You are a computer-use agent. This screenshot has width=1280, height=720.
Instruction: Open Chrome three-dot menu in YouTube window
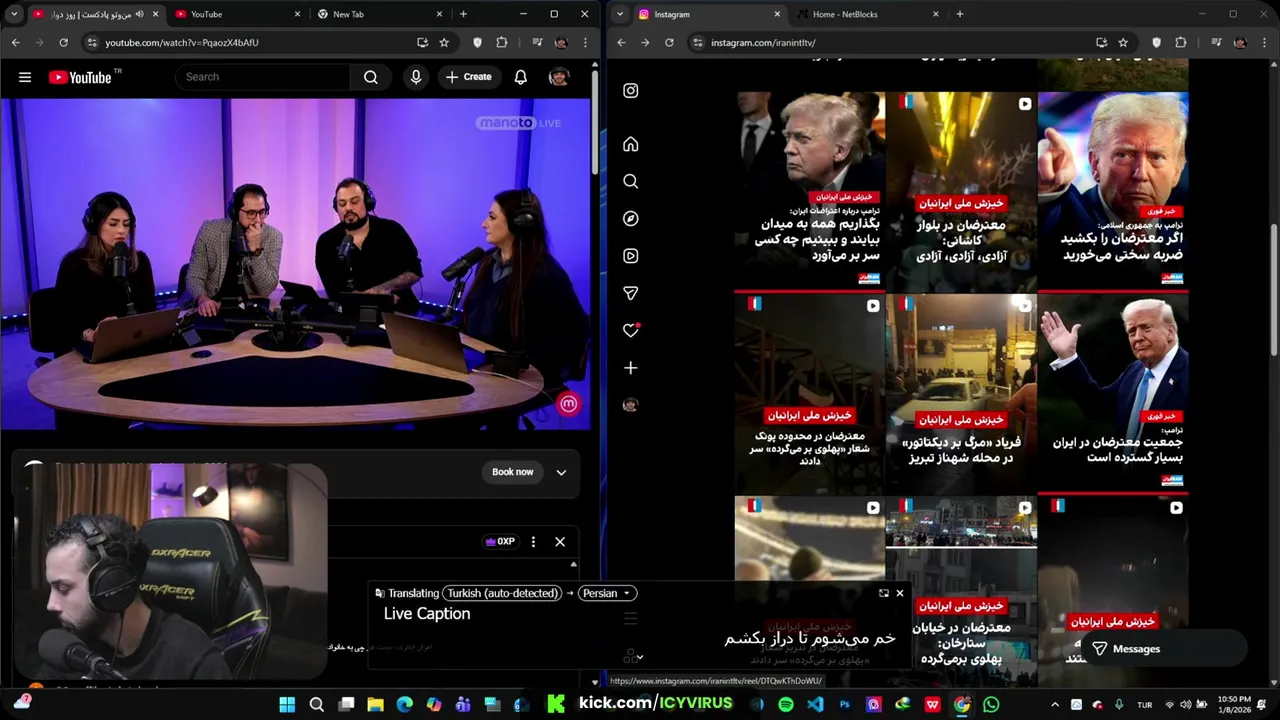pos(584,43)
